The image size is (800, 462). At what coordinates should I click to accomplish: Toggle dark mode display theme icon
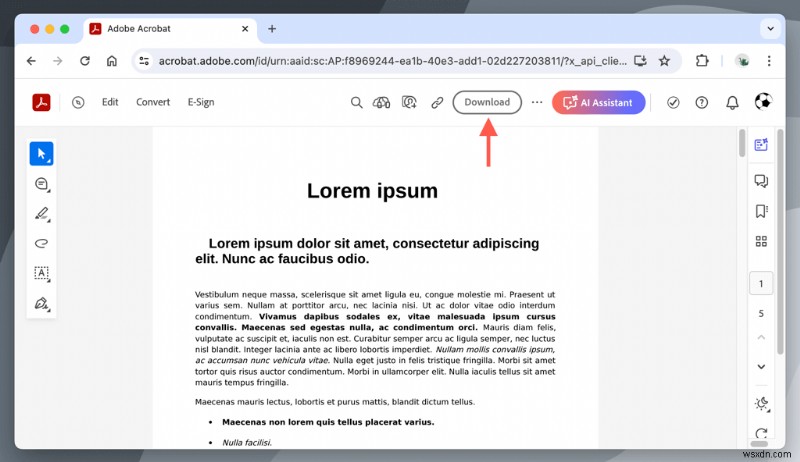[x=761, y=404]
